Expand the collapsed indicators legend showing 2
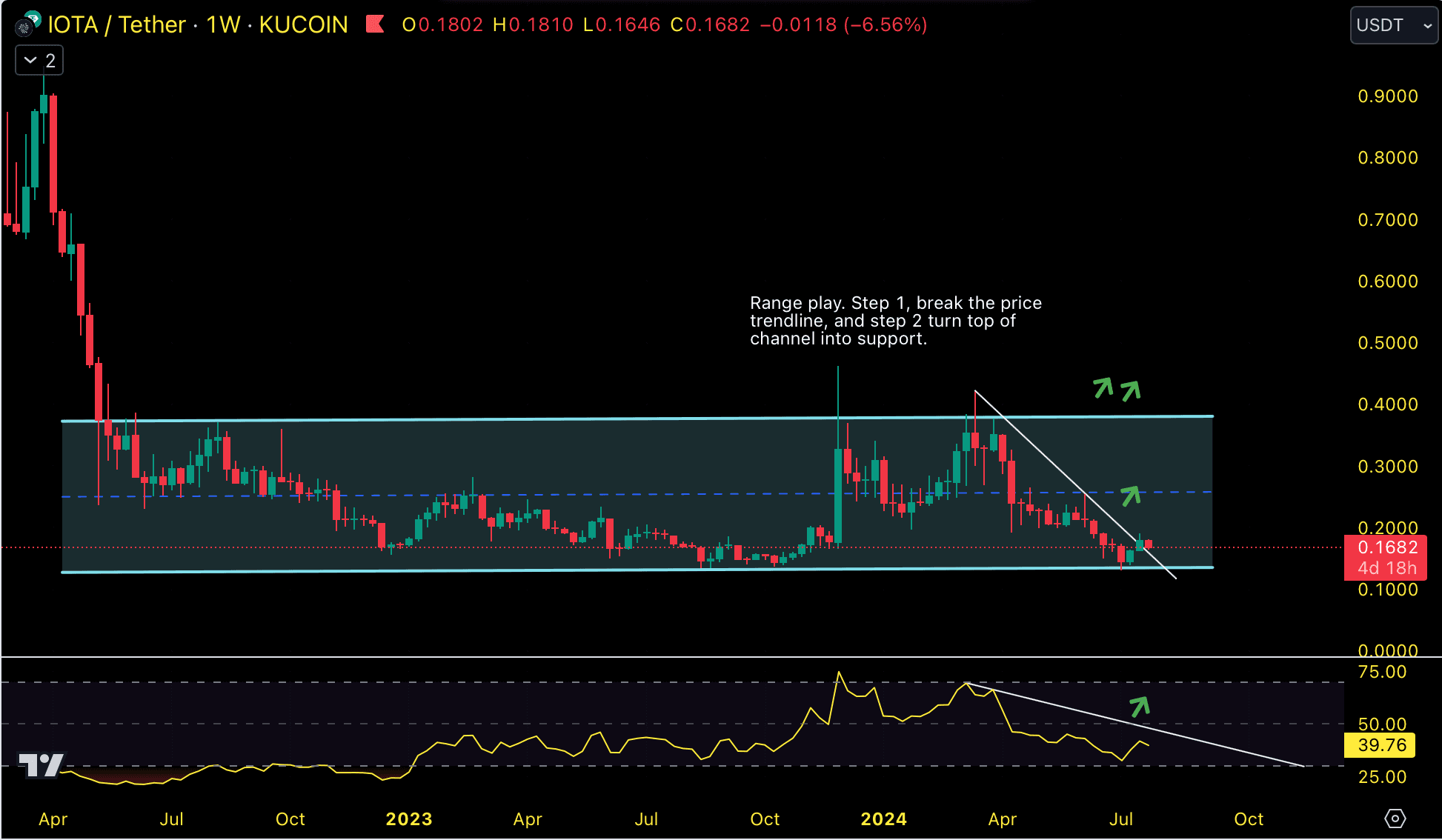The image size is (1442, 840). [x=39, y=61]
